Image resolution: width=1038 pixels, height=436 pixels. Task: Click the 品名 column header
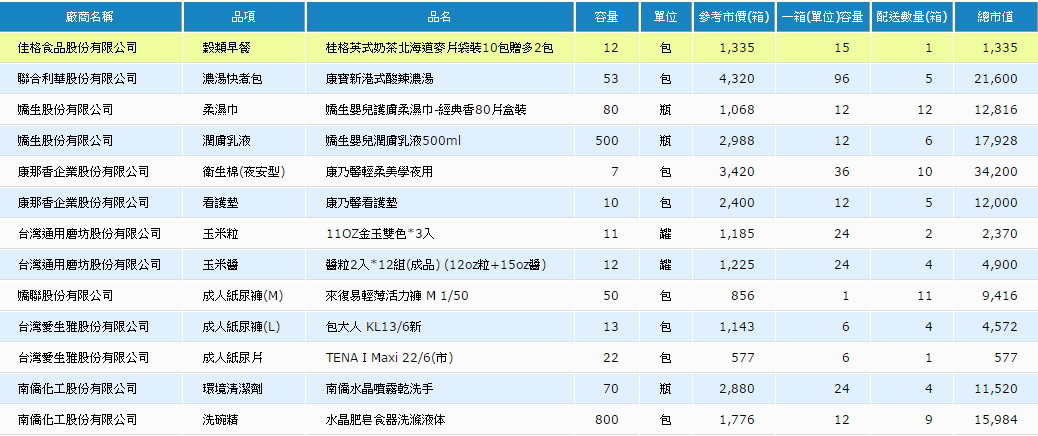(440, 17)
